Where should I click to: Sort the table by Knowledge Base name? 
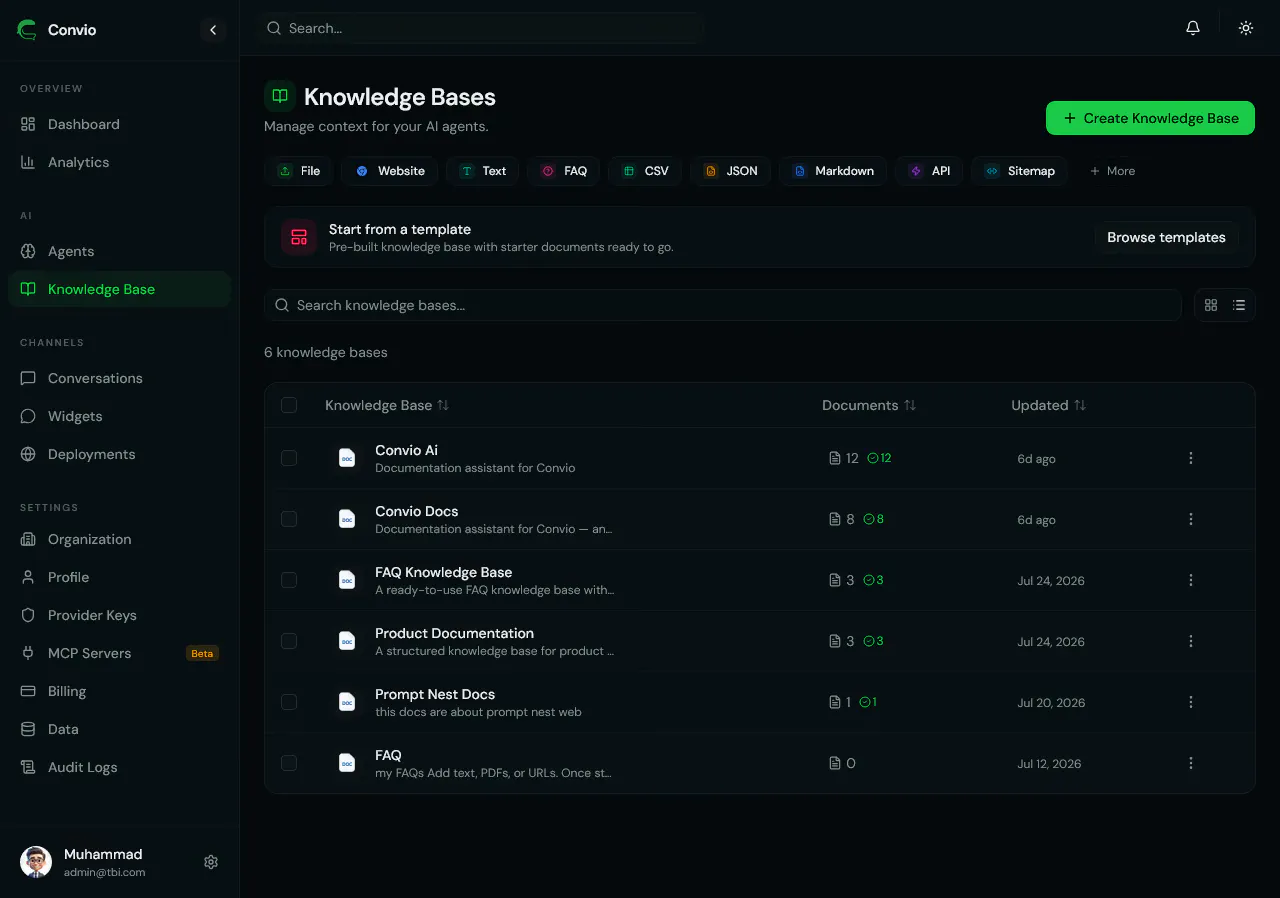(x=387, y=405)
